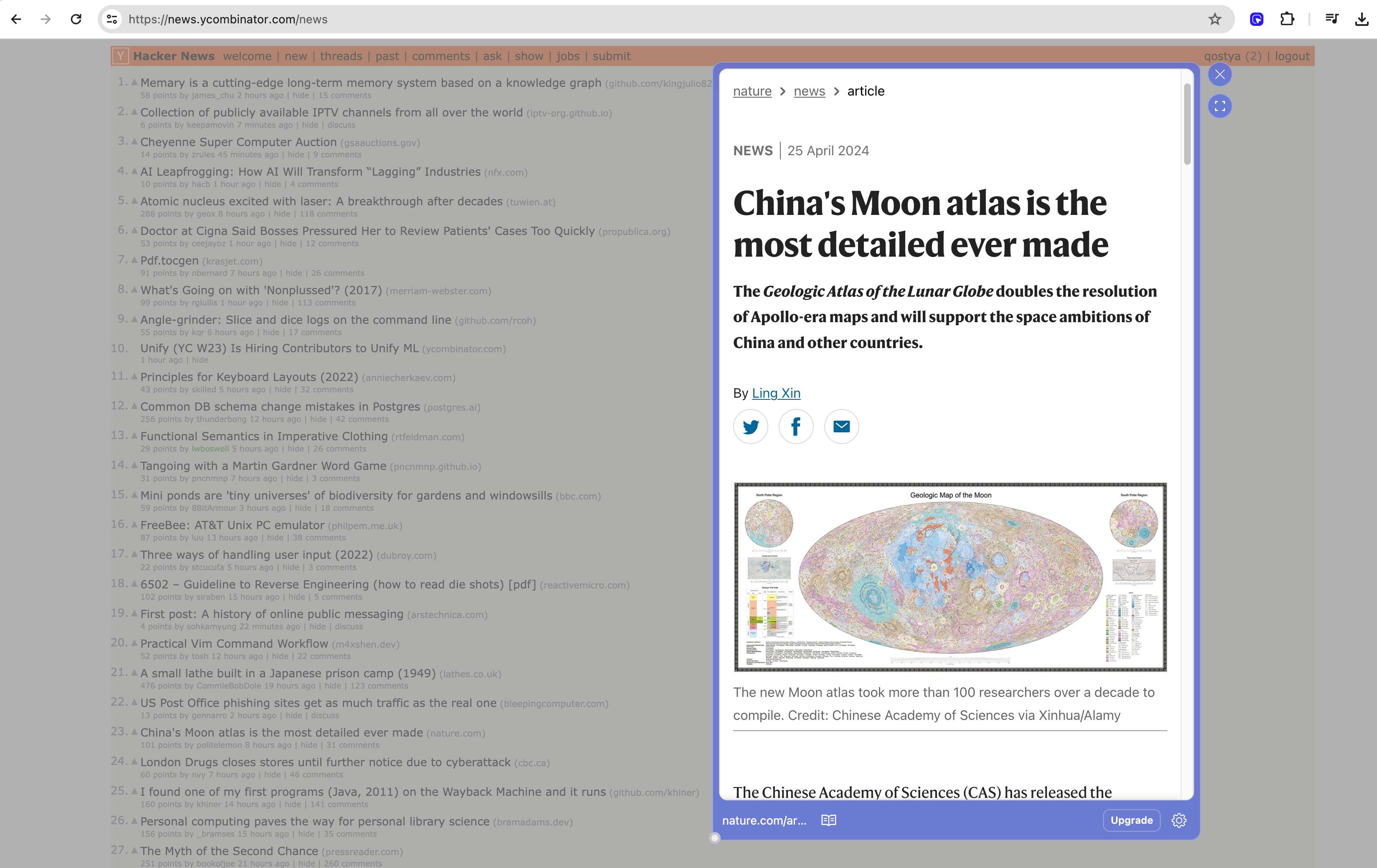The image size is (1377, 868).
Task: Go back in browser history
Action: [16, 20]
